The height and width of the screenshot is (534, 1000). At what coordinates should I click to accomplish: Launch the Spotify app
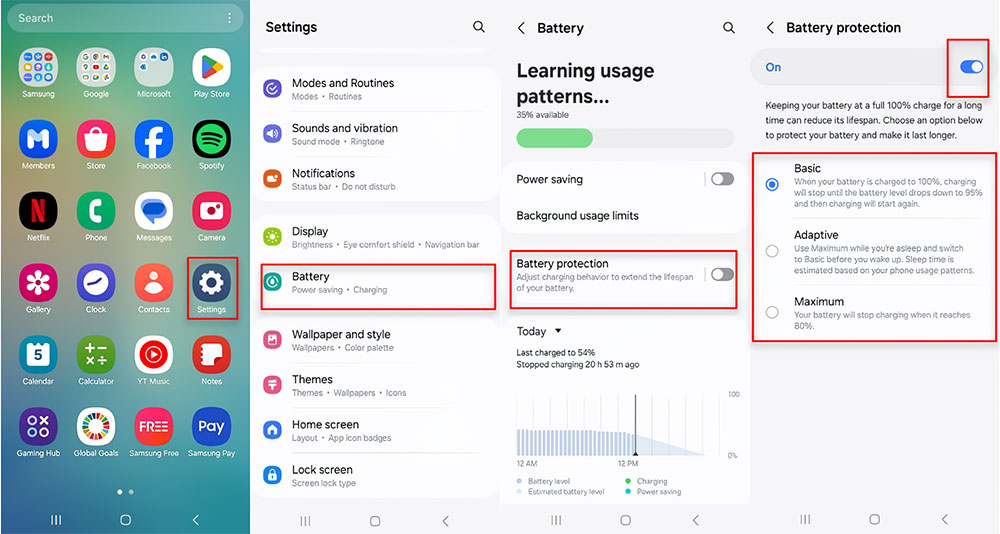[212, 139]
